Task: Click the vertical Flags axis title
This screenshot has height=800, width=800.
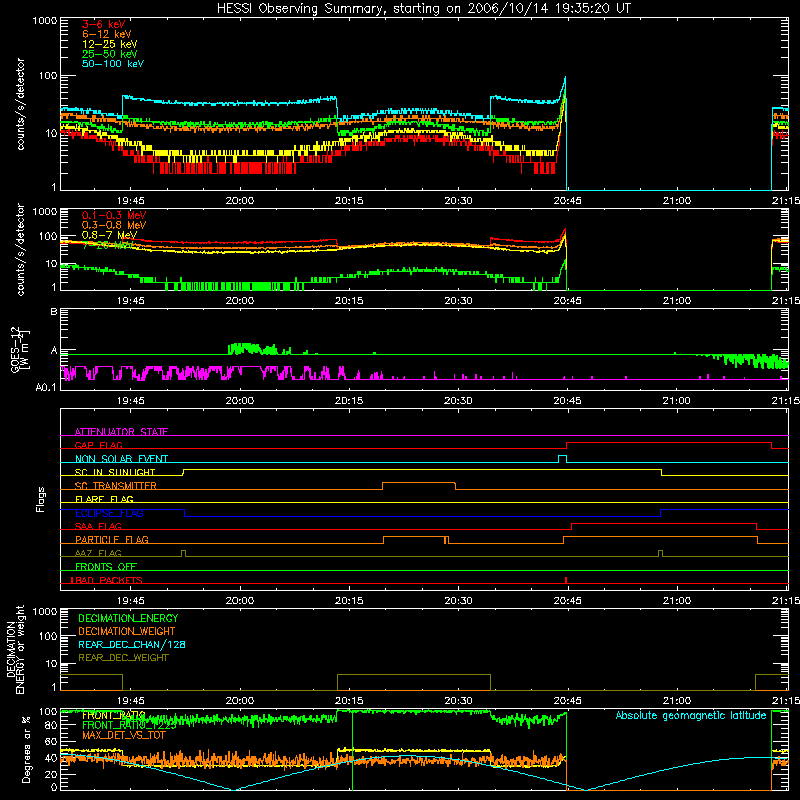Action: 41,499
